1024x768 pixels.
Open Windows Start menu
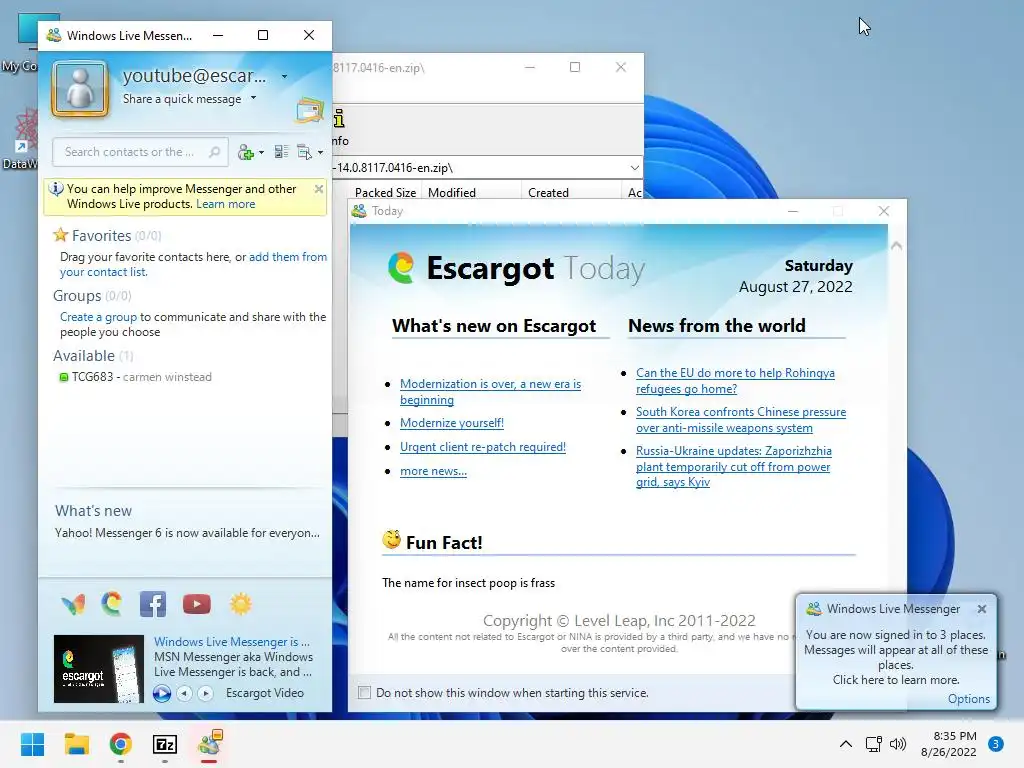coord(32,744)
